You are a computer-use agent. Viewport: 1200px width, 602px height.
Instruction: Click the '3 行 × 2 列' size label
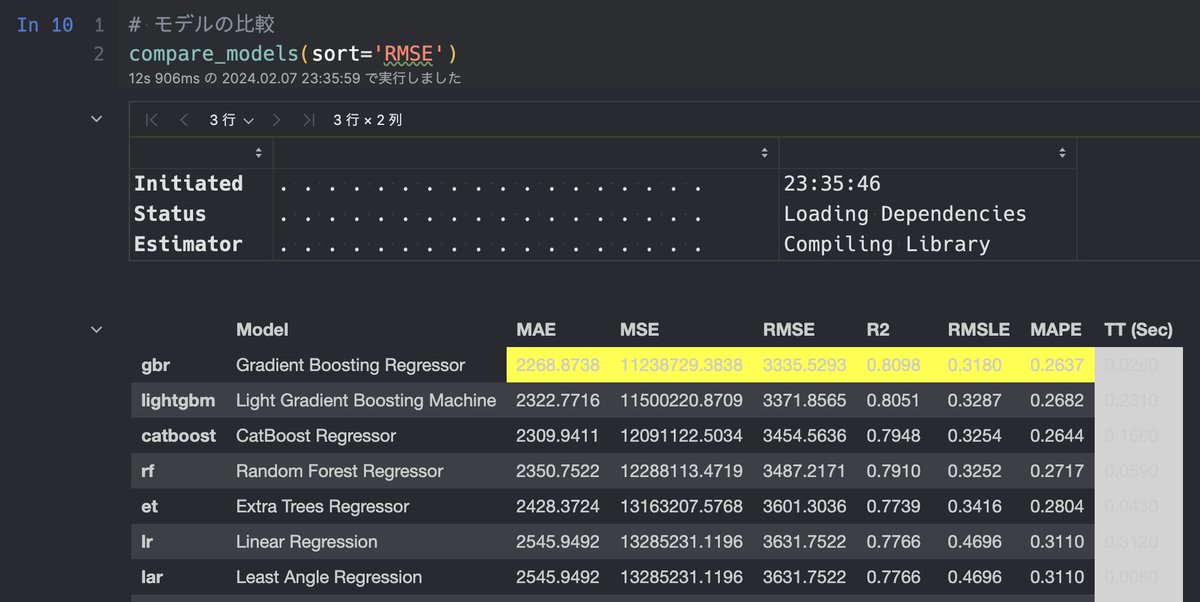click(x=368, y=120)
